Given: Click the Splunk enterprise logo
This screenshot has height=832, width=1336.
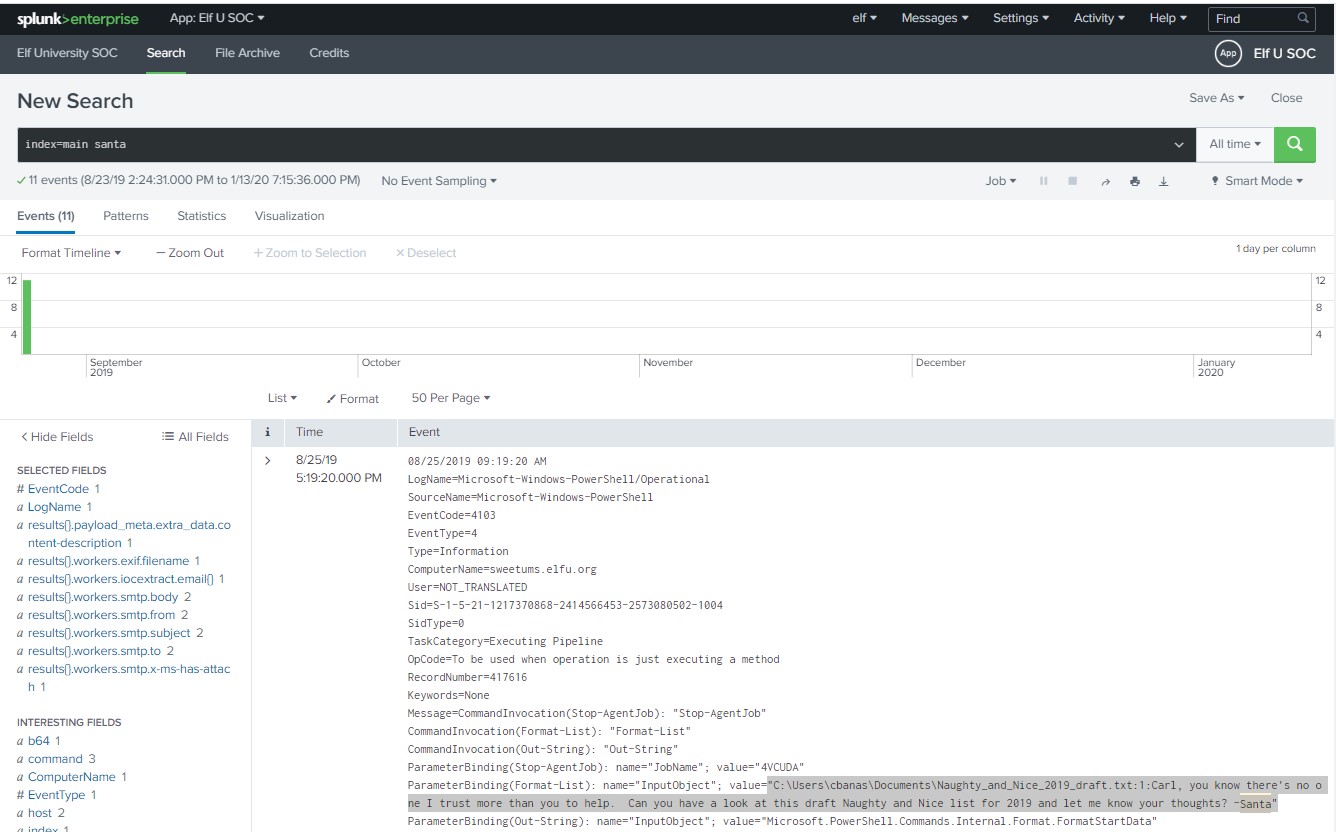Looking at the screenshot, I should [x=78, y=18].
